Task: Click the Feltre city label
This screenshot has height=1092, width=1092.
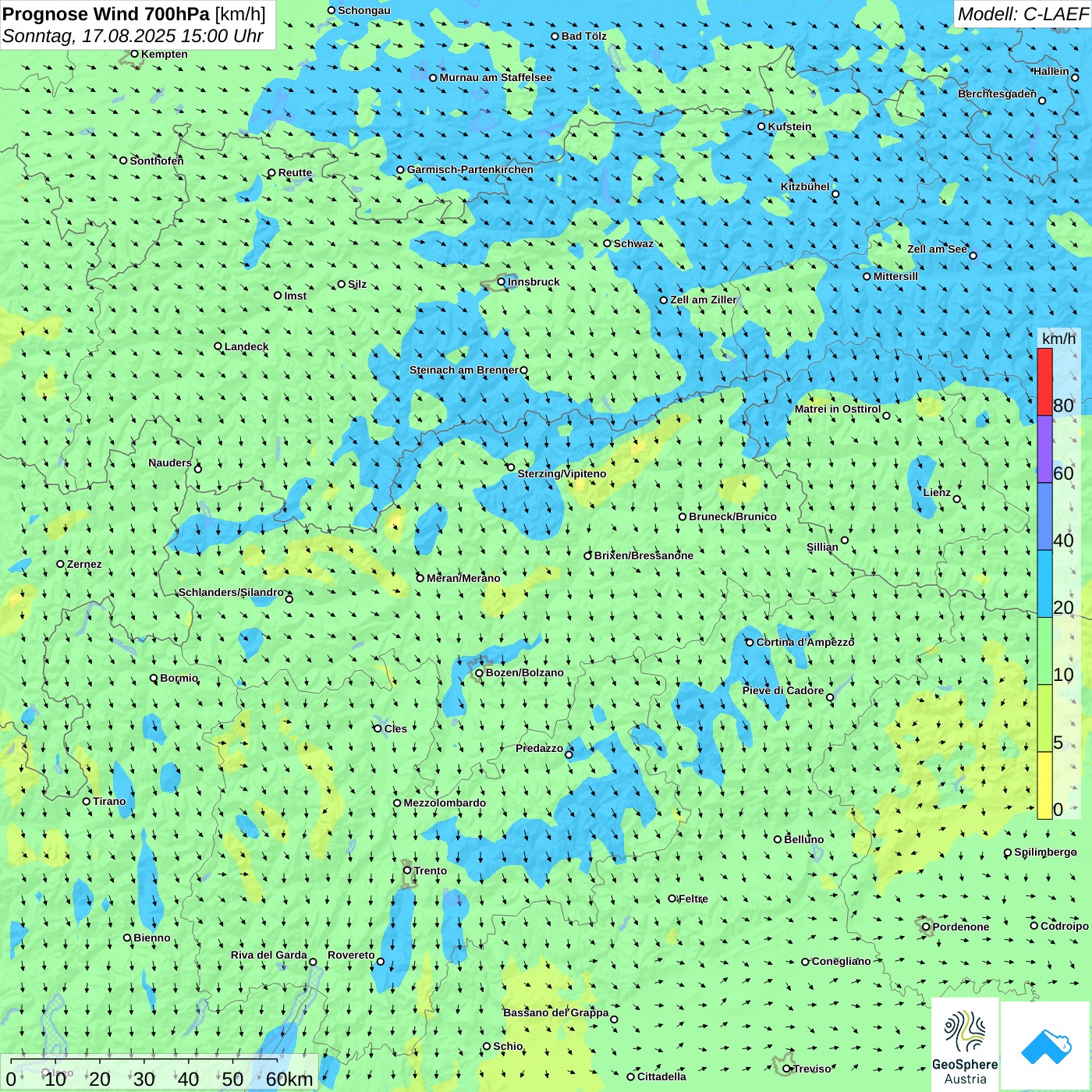Action: pyautogui.click(x=693, y=899)
